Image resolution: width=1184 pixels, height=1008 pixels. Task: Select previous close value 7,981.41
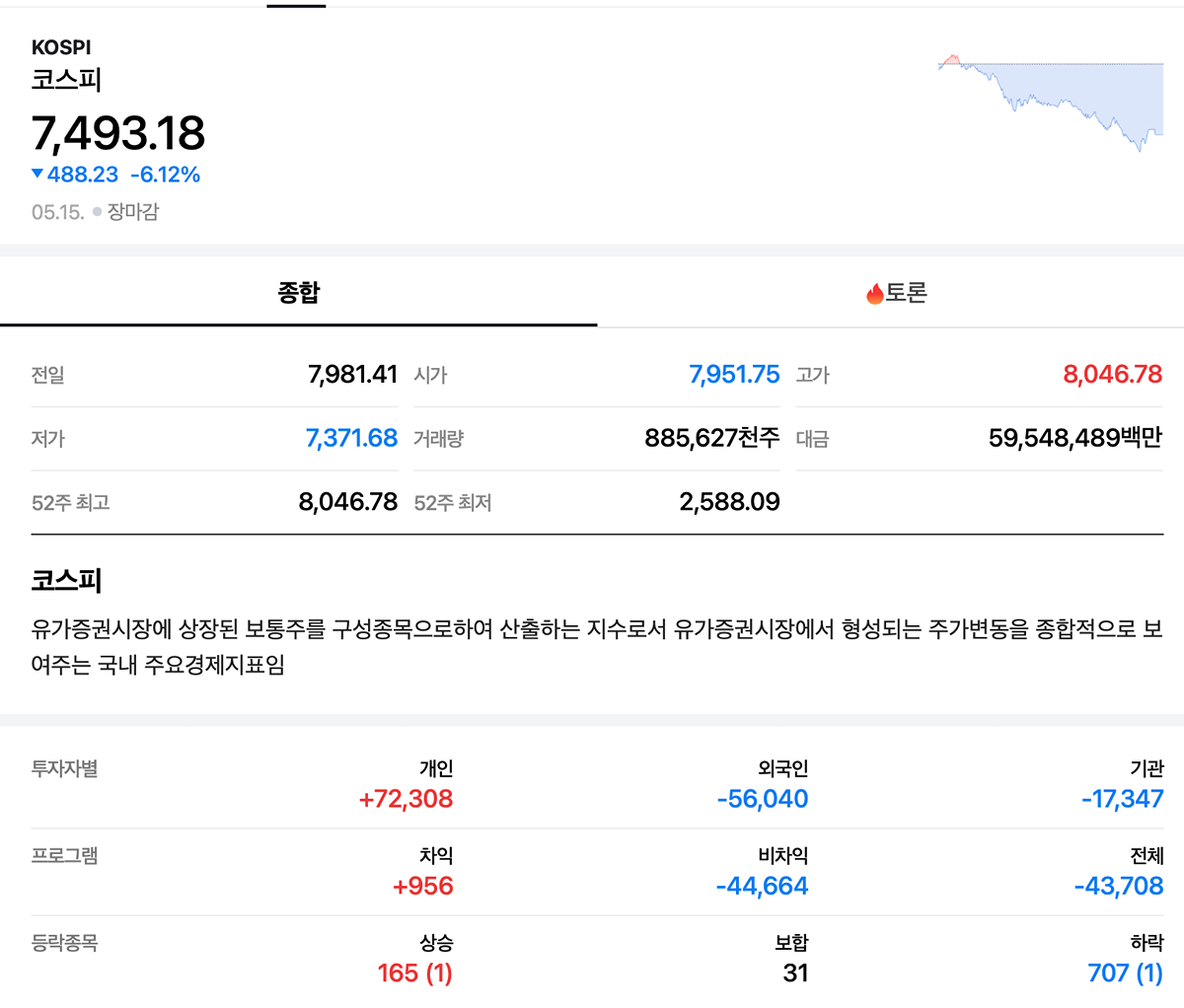352,375
